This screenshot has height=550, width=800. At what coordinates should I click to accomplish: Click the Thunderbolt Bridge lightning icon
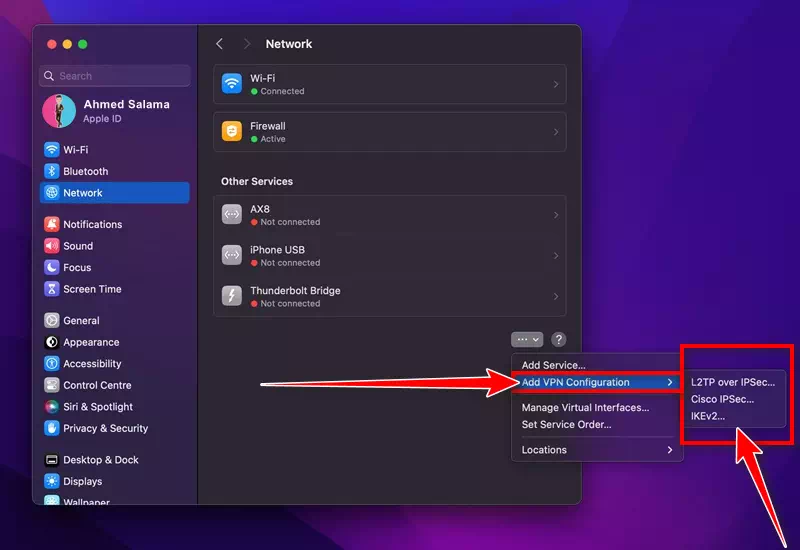(x=232, y=296)
